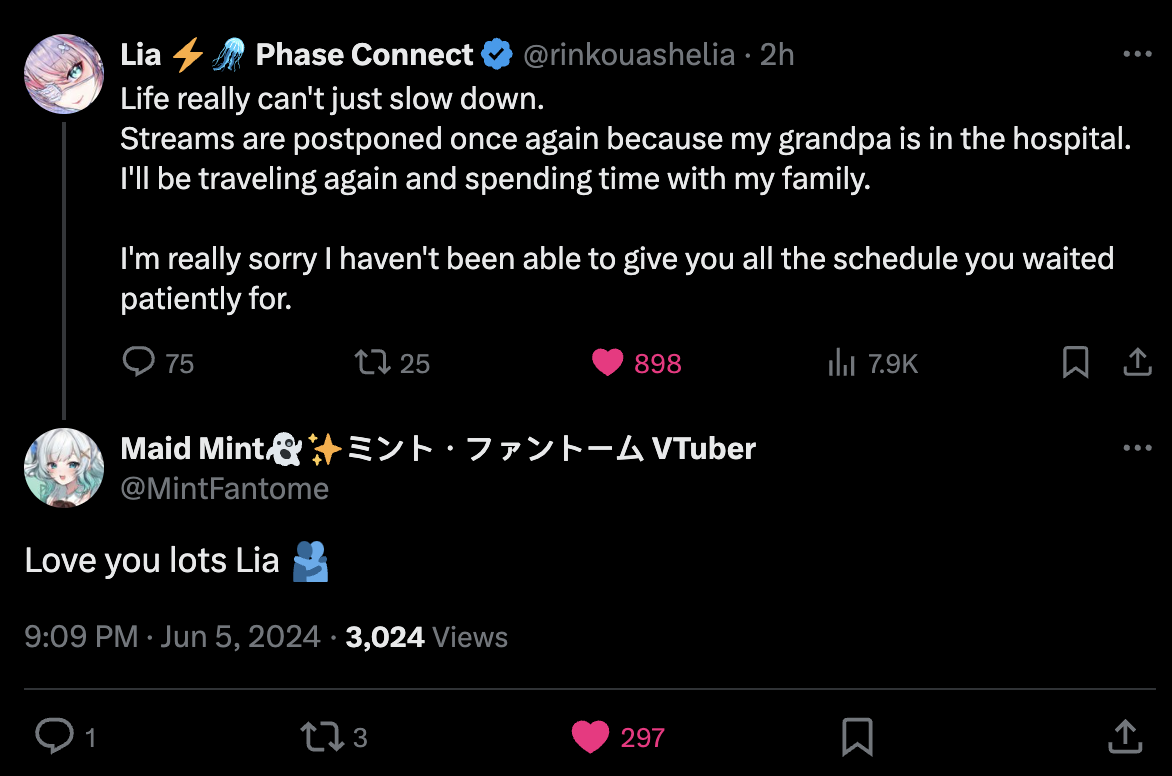Bookmark Maid Mint's reply tweet
This screenshot has width=1172, height=776.
click(x=857, y=737)
